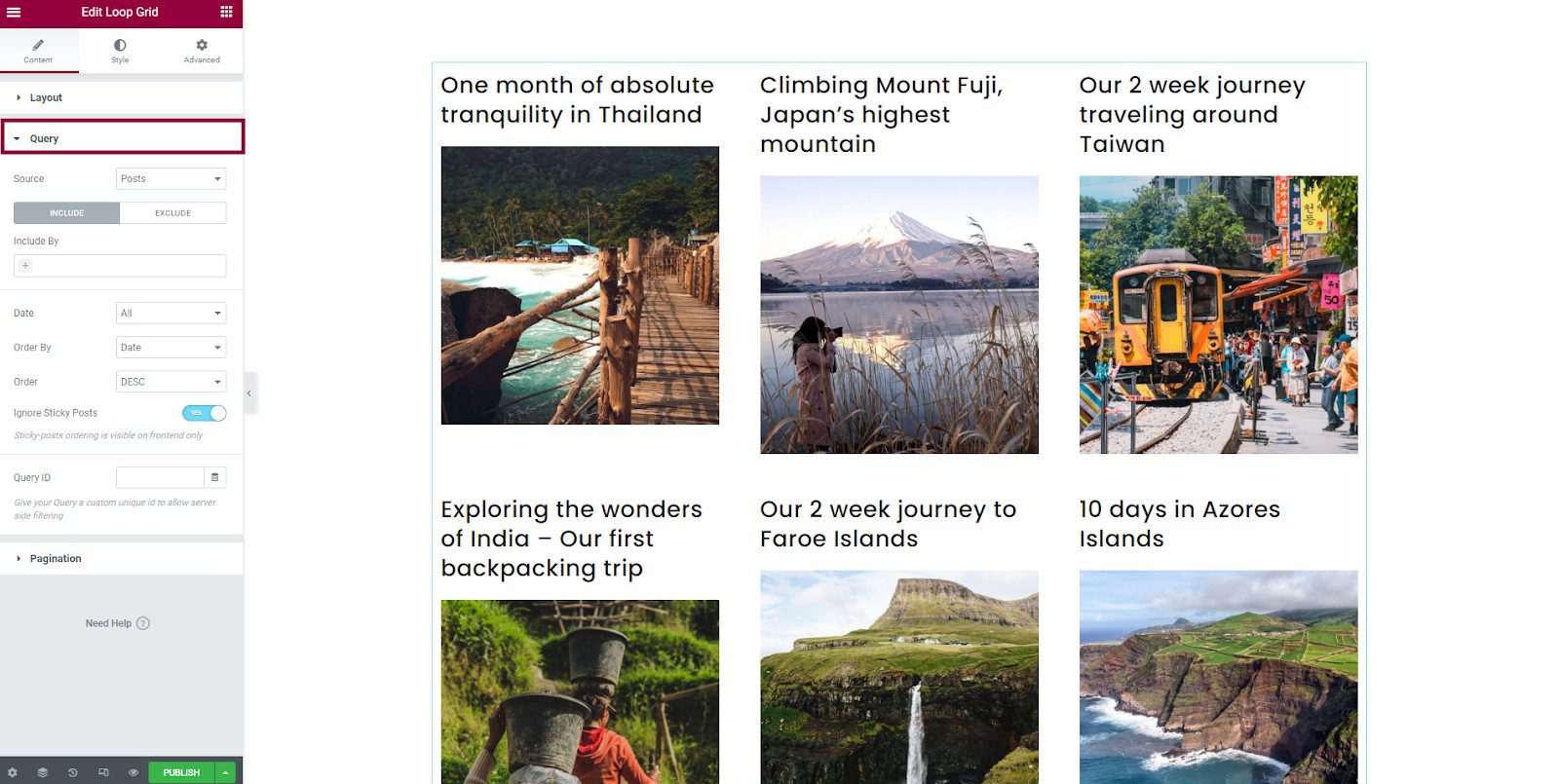Open the Order By dropdown
The height and width of the screenshot is (784, 1559).
click(171, 348)
